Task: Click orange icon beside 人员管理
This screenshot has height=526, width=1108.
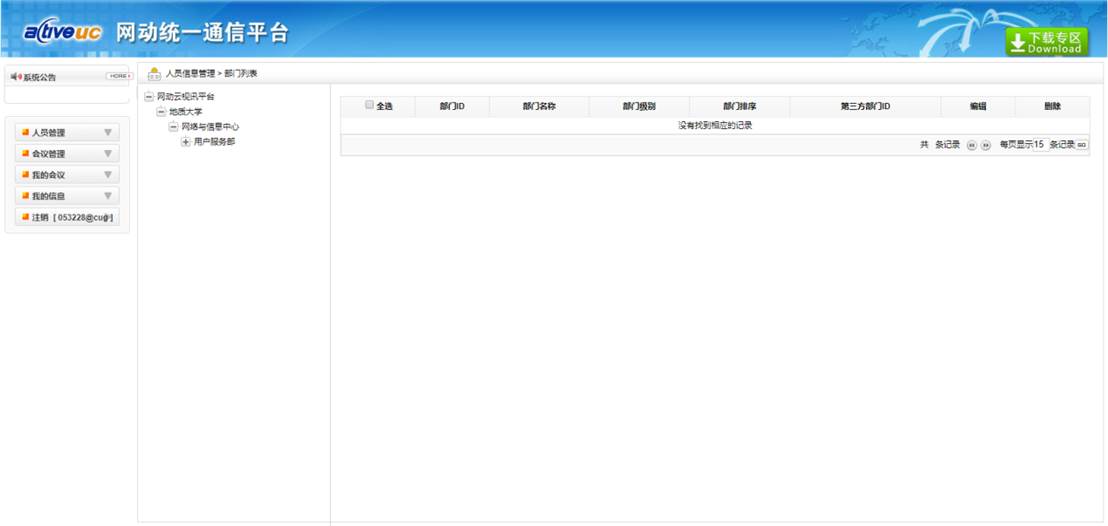Action: point(25,132)
